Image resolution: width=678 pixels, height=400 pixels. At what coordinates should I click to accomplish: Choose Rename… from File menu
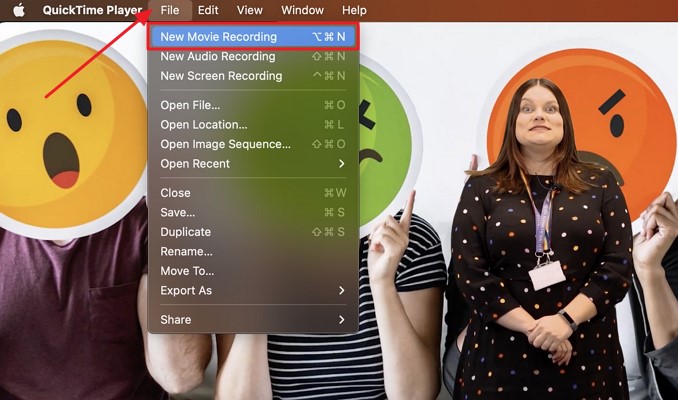(x=253, y=251)
